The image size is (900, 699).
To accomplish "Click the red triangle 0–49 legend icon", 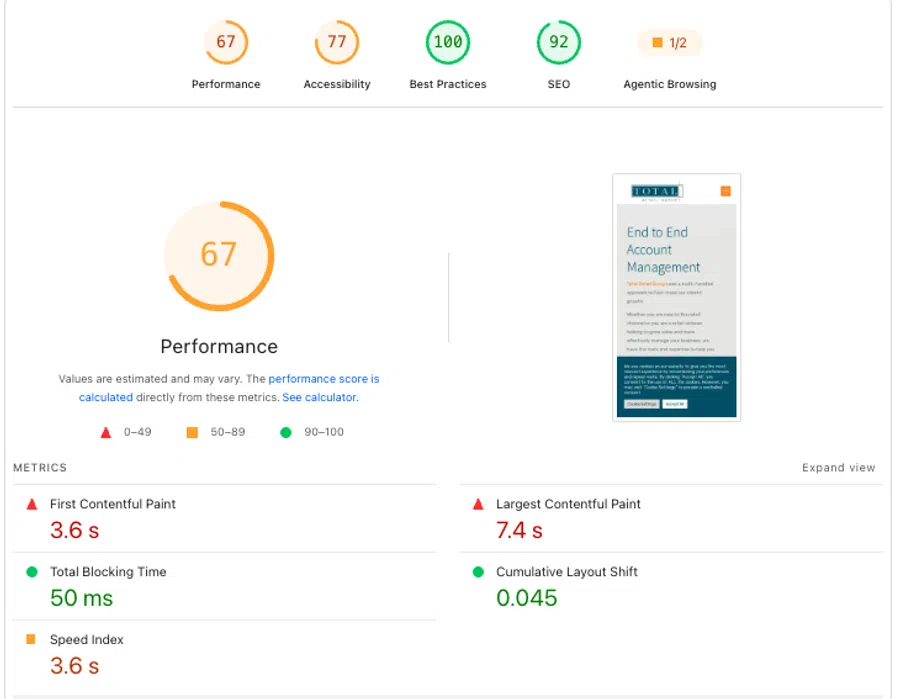I will tap(106, 432).
